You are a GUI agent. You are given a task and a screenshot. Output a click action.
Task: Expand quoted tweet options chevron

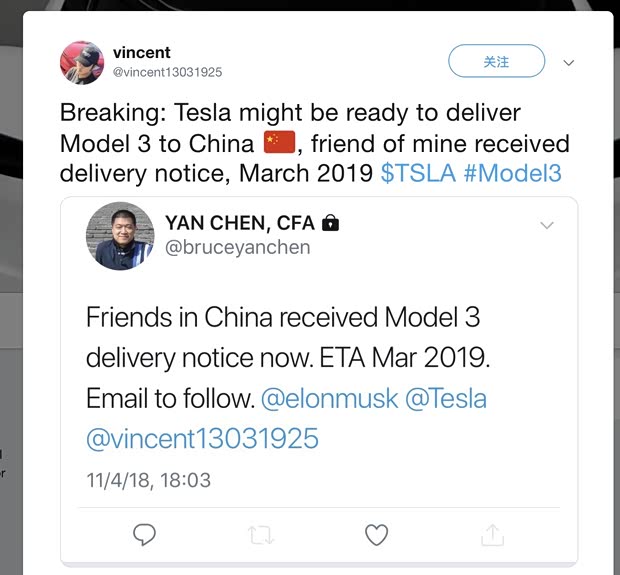(x=547, y=225)
